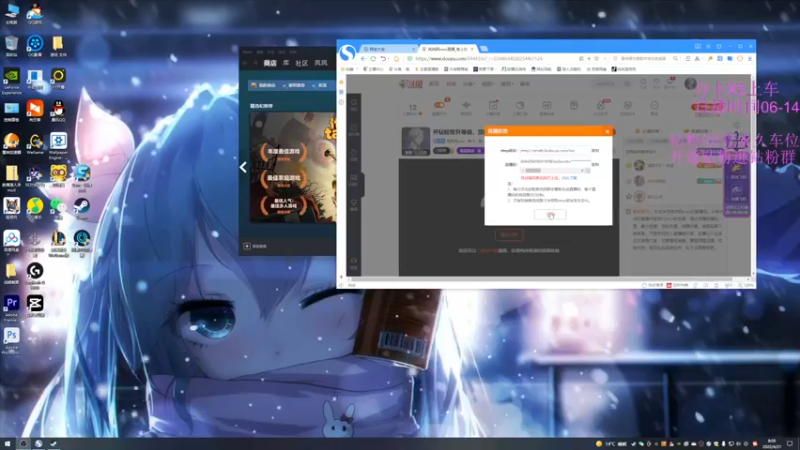Click the previous arrow on the Steam carousel
The height and width of the screenshot is (450, 800).
click(x=243, y=167)
